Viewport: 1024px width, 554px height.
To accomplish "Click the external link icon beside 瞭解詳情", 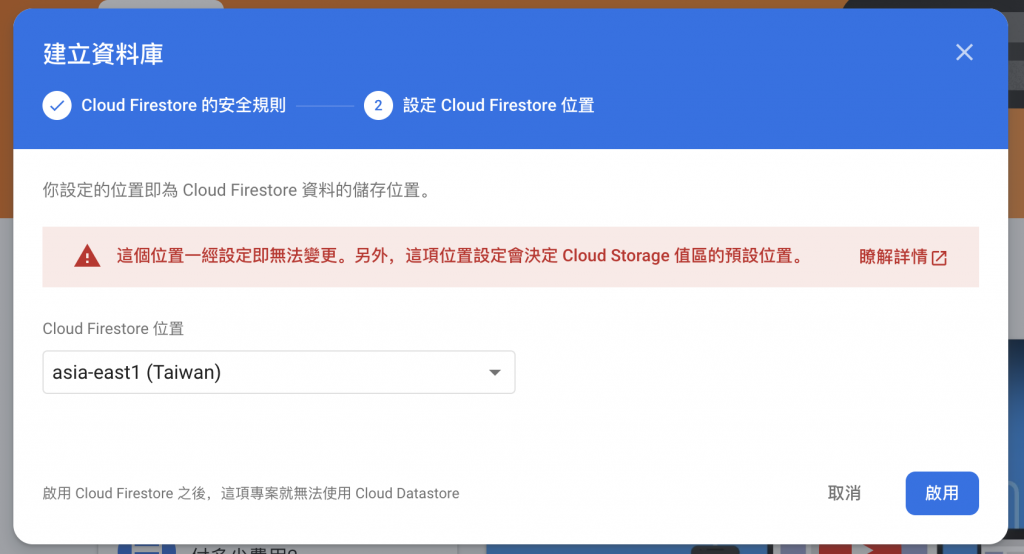I will 939,257.
